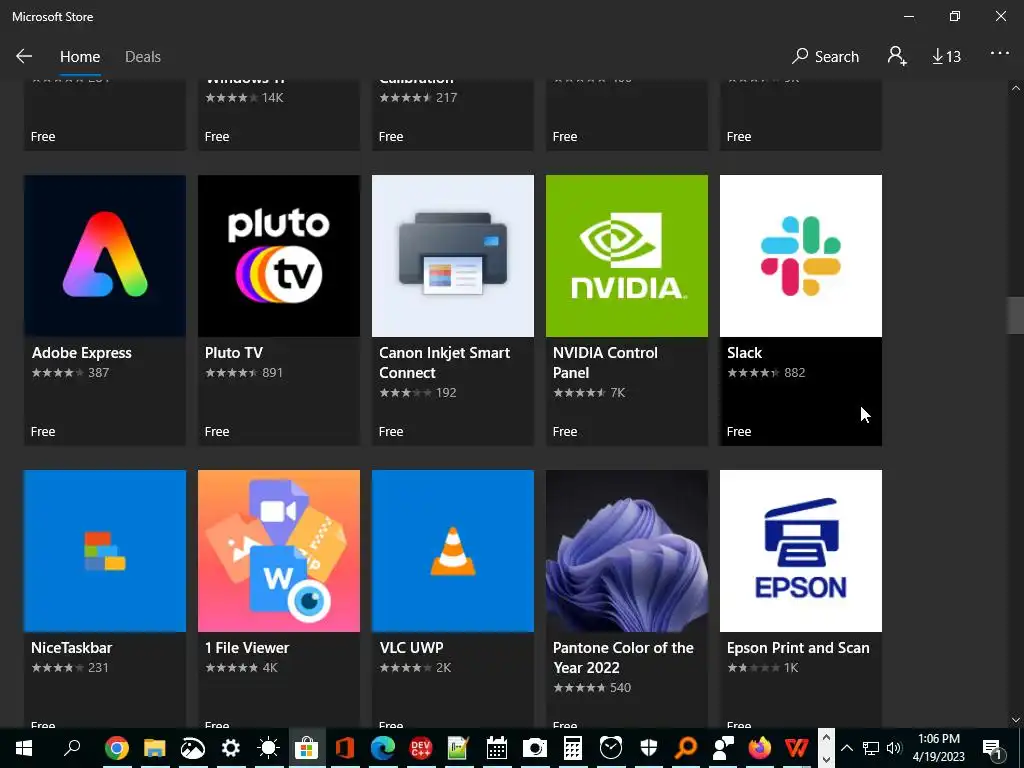Click the 891 rating count of Pluto TV
Screen dimensions: 1024x768
point(272,373)
